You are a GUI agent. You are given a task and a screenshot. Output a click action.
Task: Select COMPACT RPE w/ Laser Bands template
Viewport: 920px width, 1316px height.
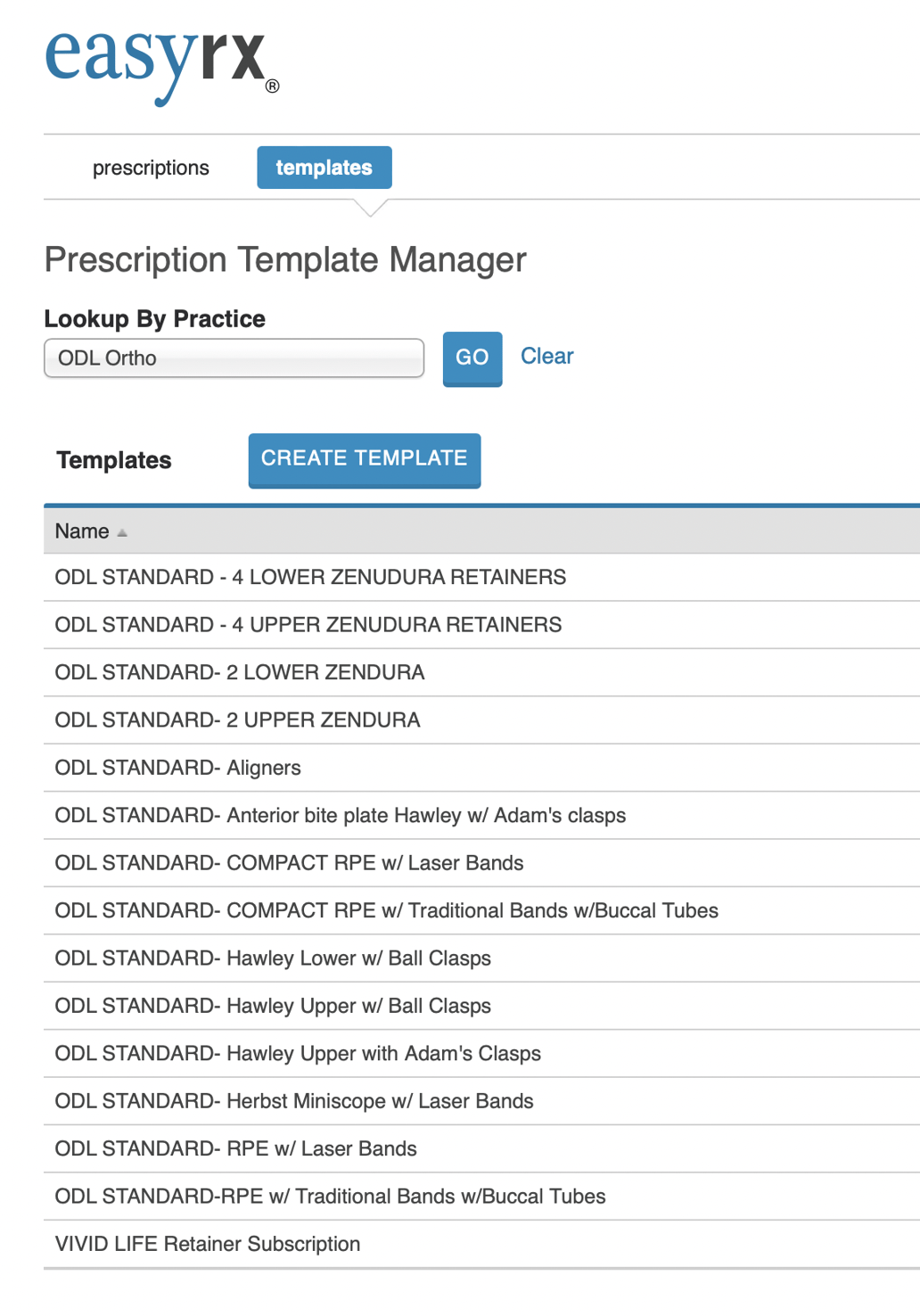click(289, 863)
